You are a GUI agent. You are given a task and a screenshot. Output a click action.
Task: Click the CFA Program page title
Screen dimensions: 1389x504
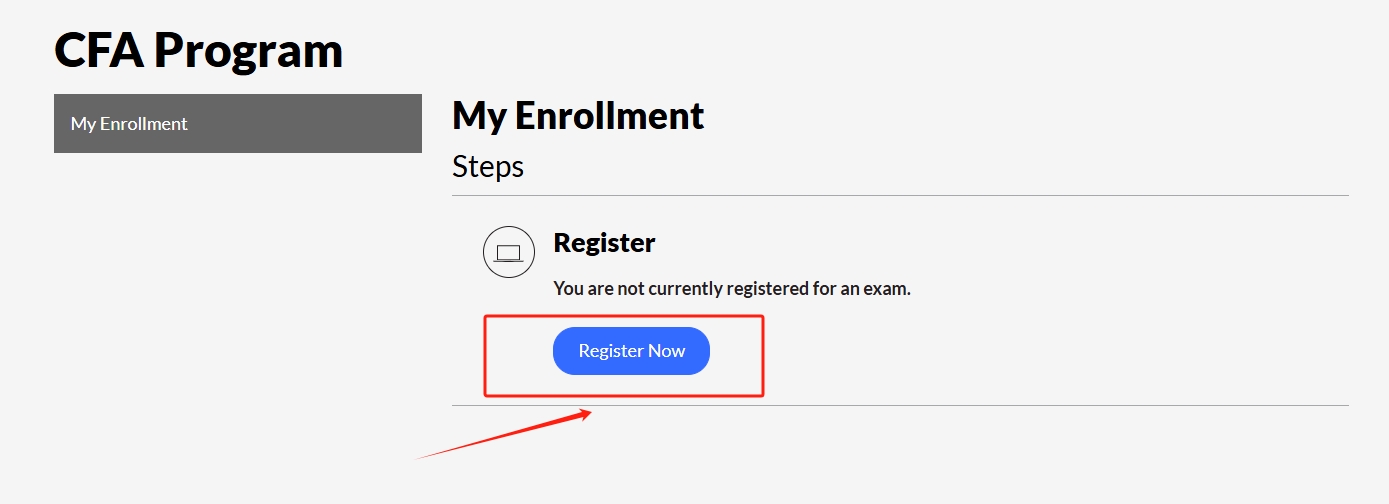[x=198, y=50]
